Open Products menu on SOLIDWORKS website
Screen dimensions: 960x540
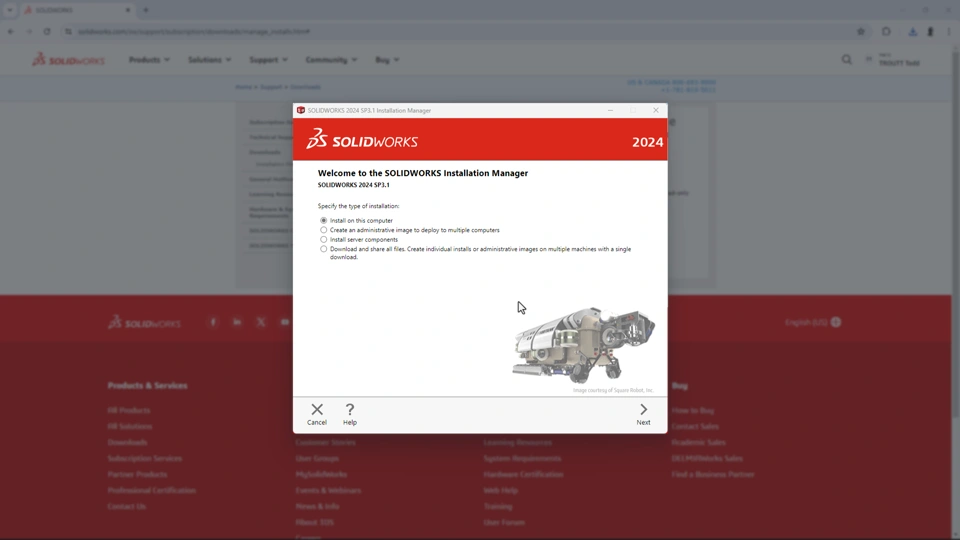(x=149, y=60)
